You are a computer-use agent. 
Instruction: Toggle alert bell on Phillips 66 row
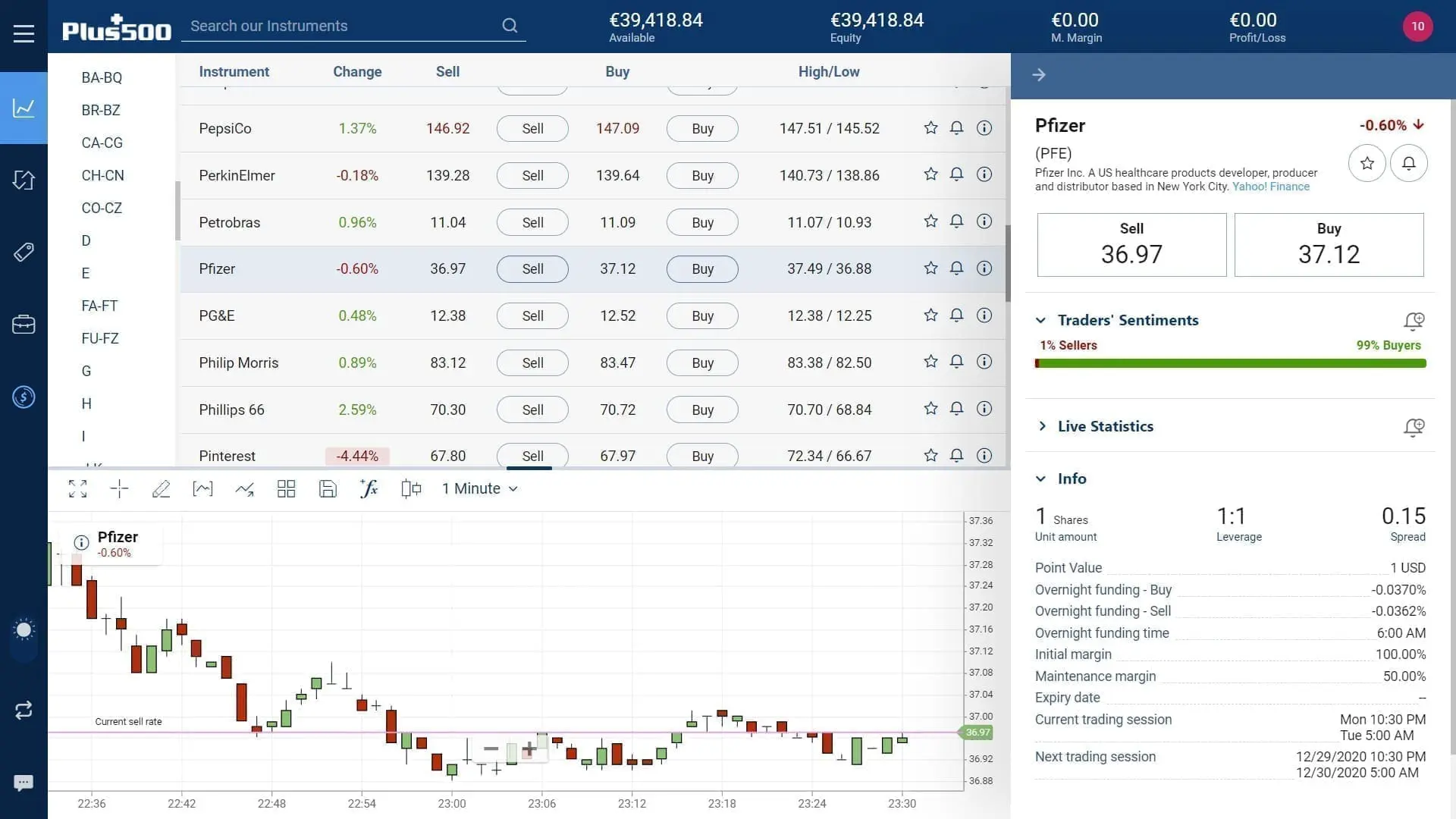pos(956,409)
